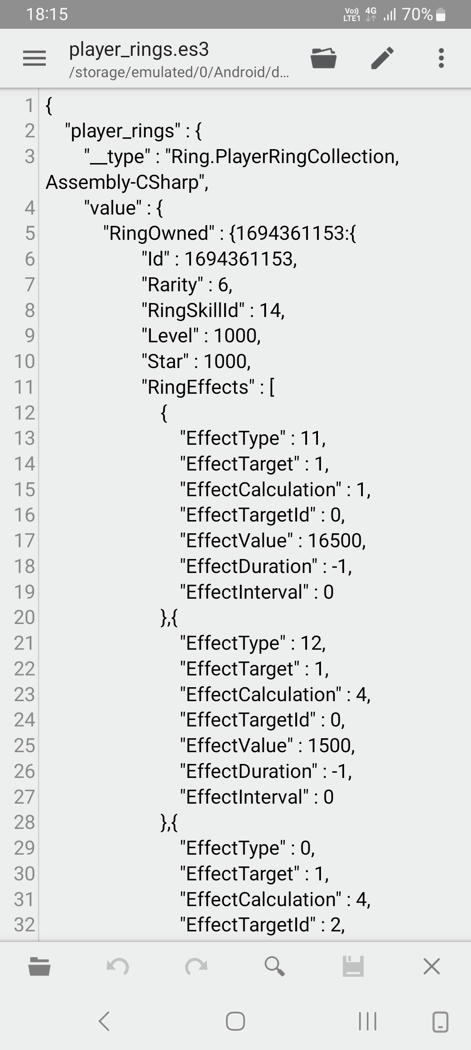The width and height of the screenshot is (471, 1050).
Task: Click the redo arrow icon
Action: [196, 966]
